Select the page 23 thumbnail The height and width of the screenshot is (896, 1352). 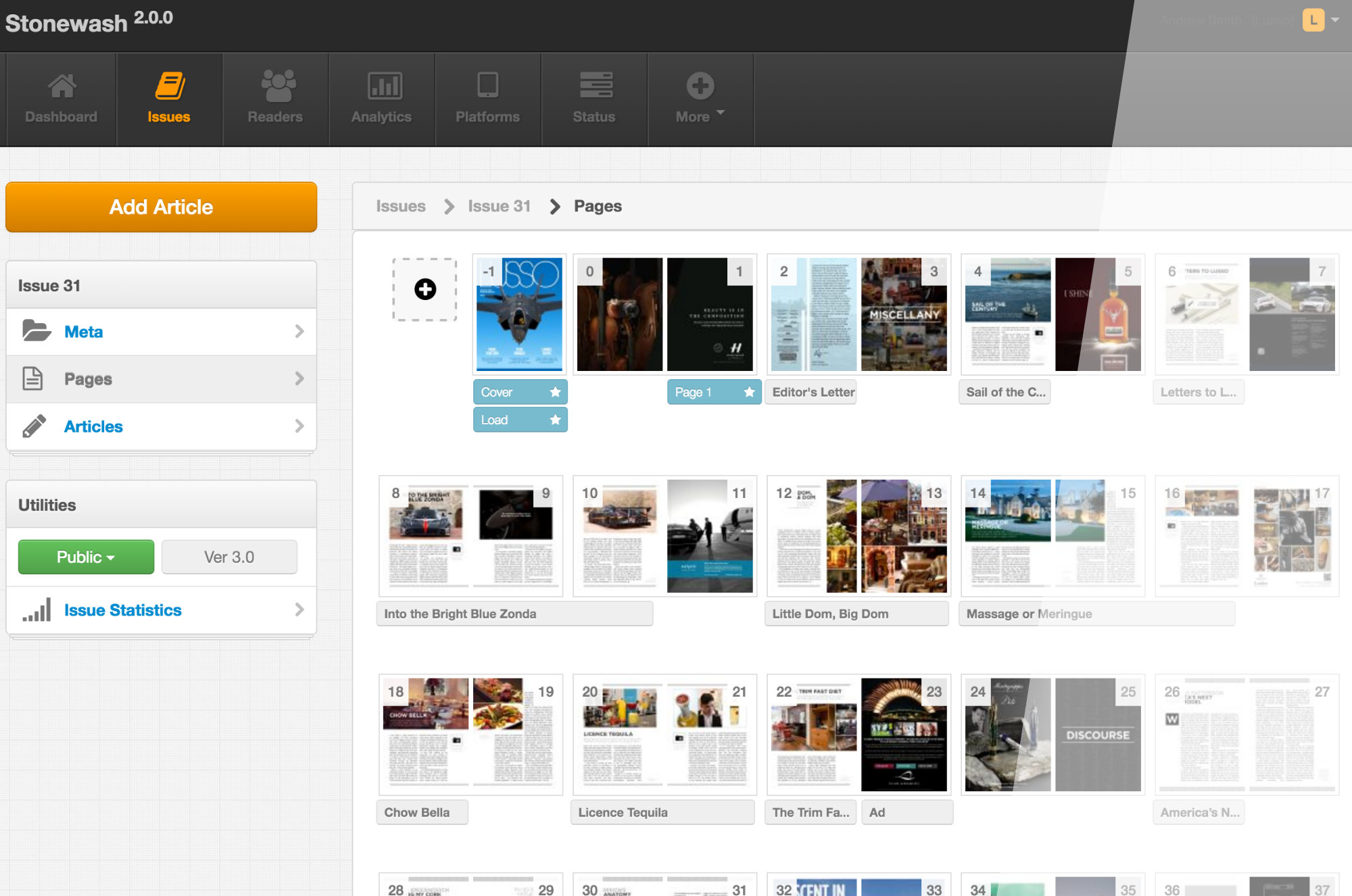pyautogui.click(x=904, y=735)
